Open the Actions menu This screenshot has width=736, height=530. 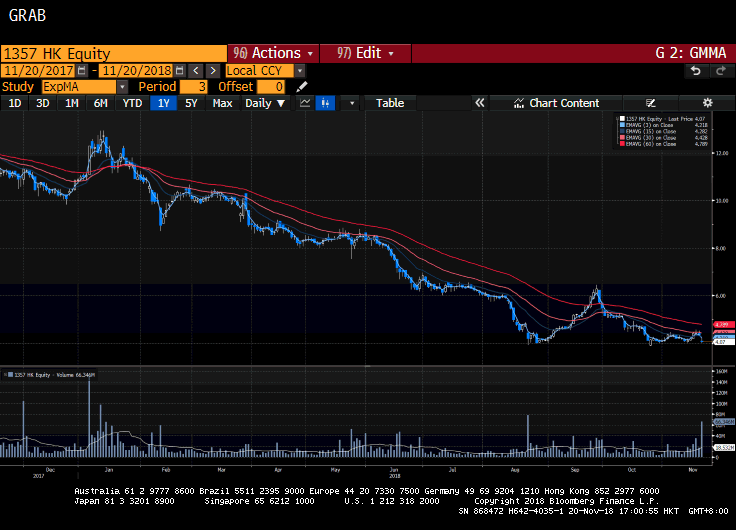tap(273, 53)
